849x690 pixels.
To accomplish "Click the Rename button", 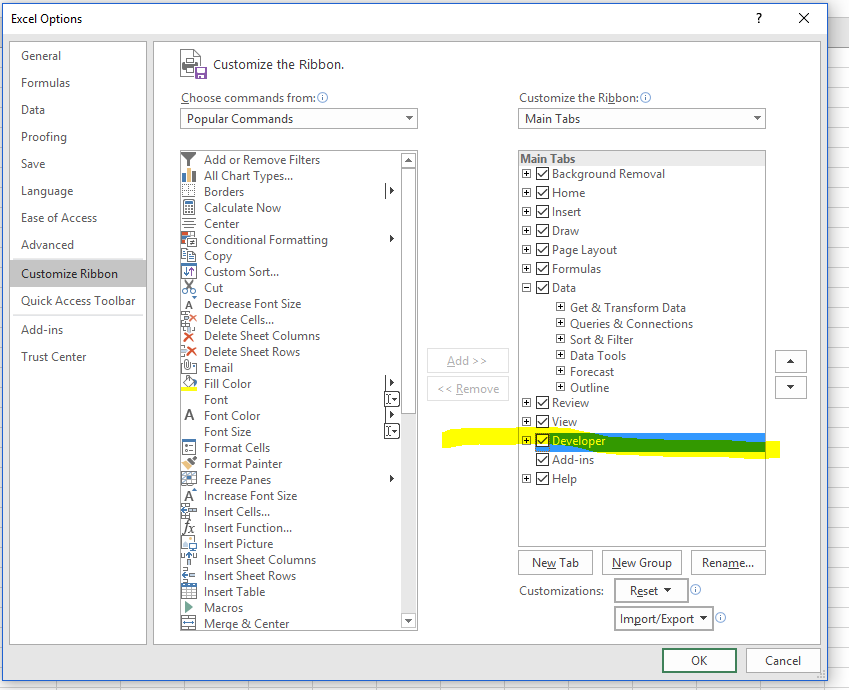I will click(728, 563).
